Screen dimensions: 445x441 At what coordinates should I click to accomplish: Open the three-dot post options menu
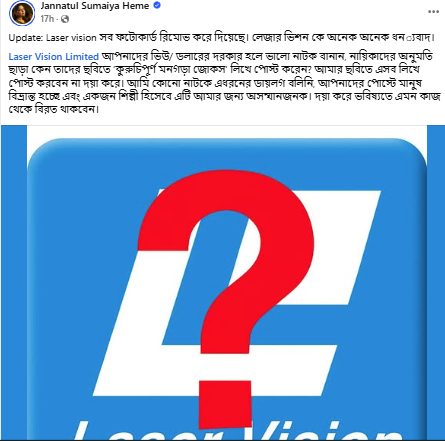[x=433, y=12]
